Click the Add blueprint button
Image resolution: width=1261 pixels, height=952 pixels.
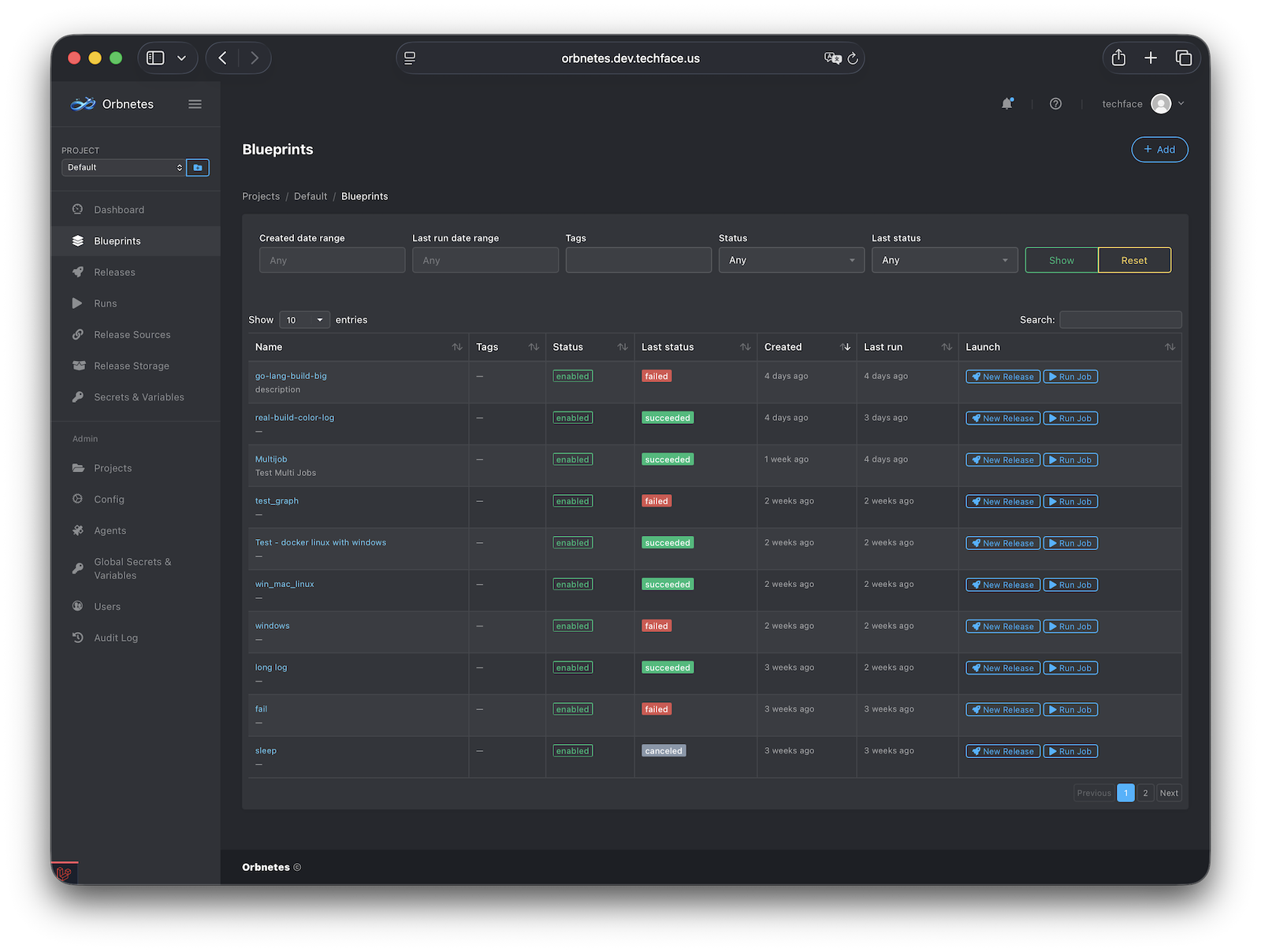coord(1159,150)
